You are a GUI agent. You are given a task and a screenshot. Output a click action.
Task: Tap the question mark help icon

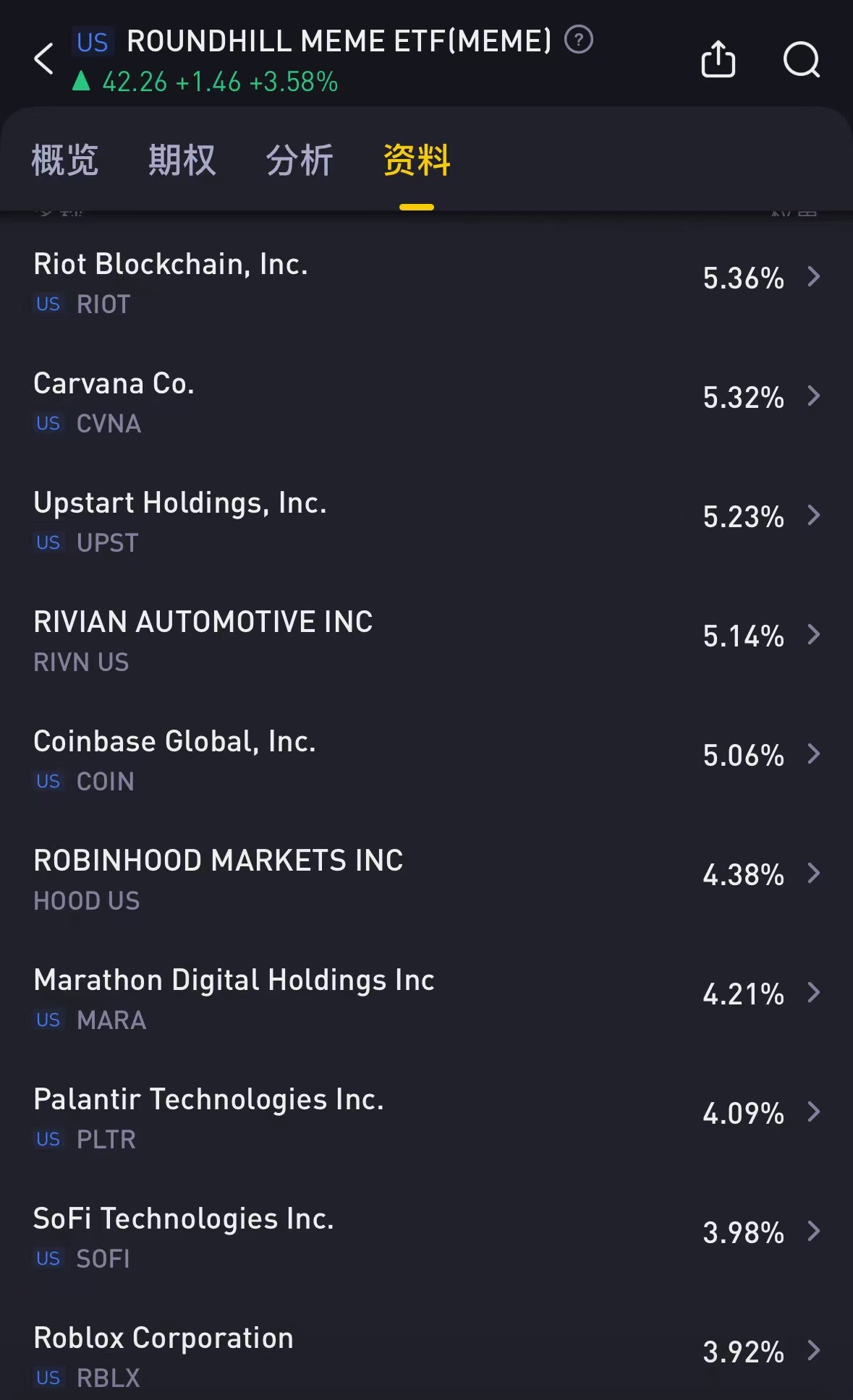(x=579, y=40)
